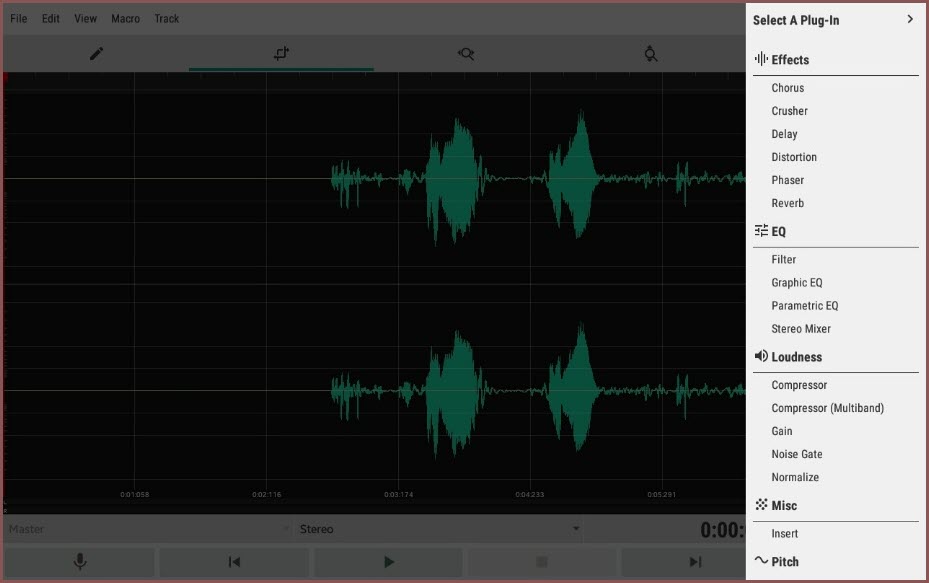Select the vertical zoom tool
This screenshot has height=583, width=929.
[650, 54]
